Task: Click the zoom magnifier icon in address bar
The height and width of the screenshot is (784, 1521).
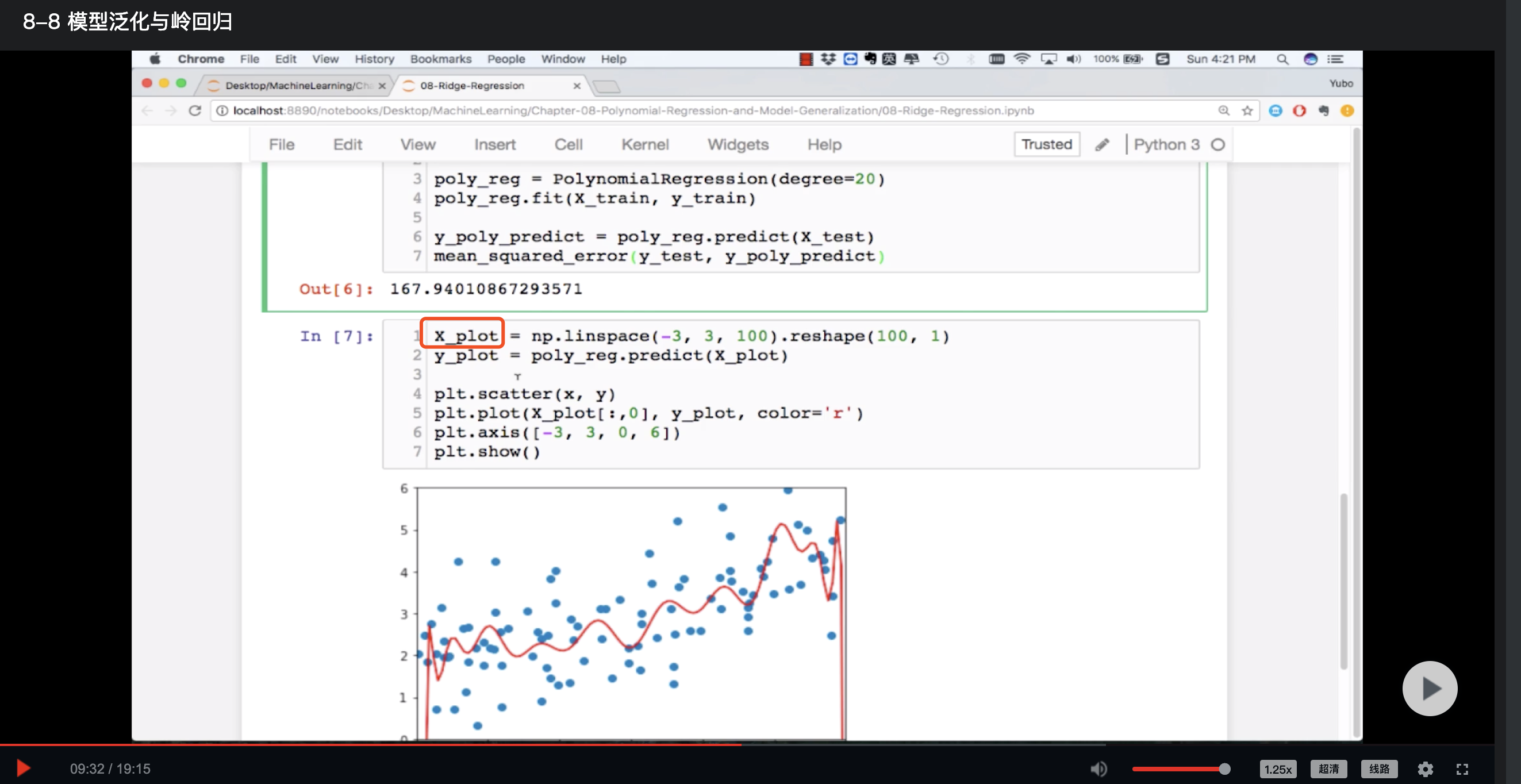Action: (1223, 110)
